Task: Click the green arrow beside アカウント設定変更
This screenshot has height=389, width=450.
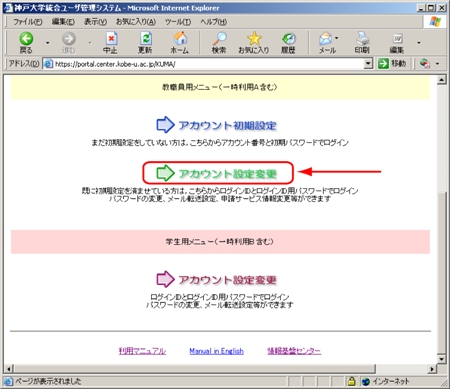Action: pyautogui.click(x=165, y=173)
